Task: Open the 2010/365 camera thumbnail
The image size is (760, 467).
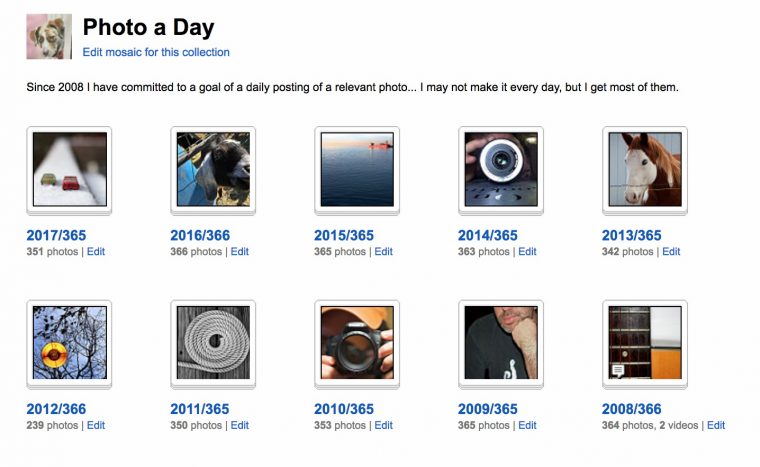Action: point(357,342)
